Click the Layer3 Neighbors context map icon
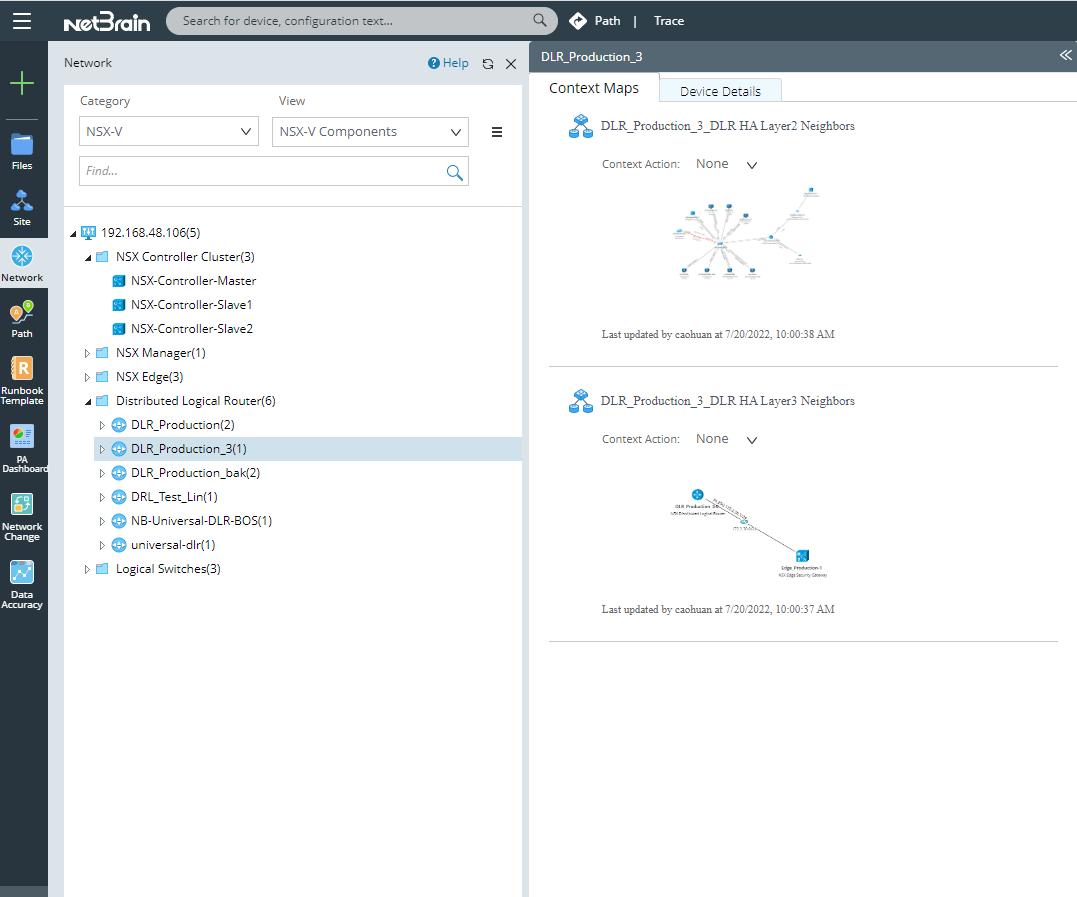Viewport: 1077px width, 897px height. (581, 401)
